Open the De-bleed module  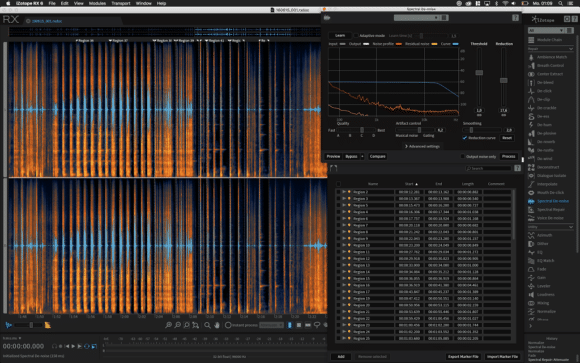tap(541, 83)
